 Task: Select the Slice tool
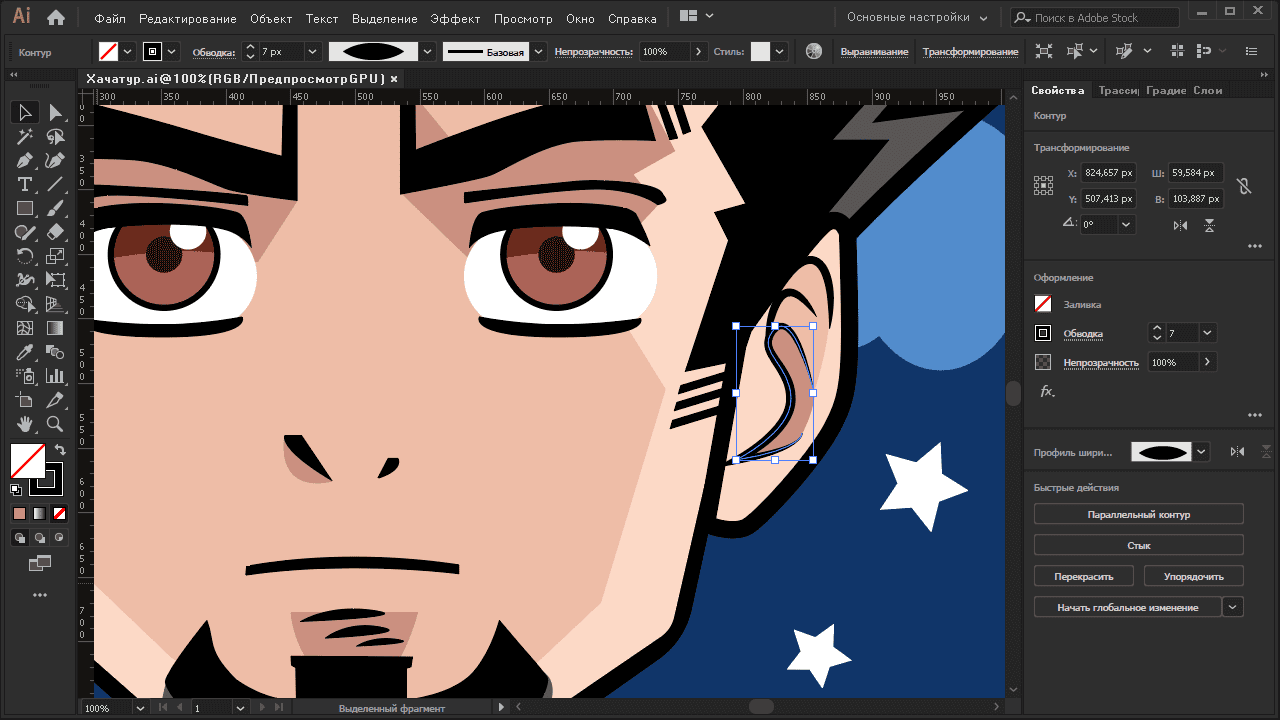(x=55, y=401)
